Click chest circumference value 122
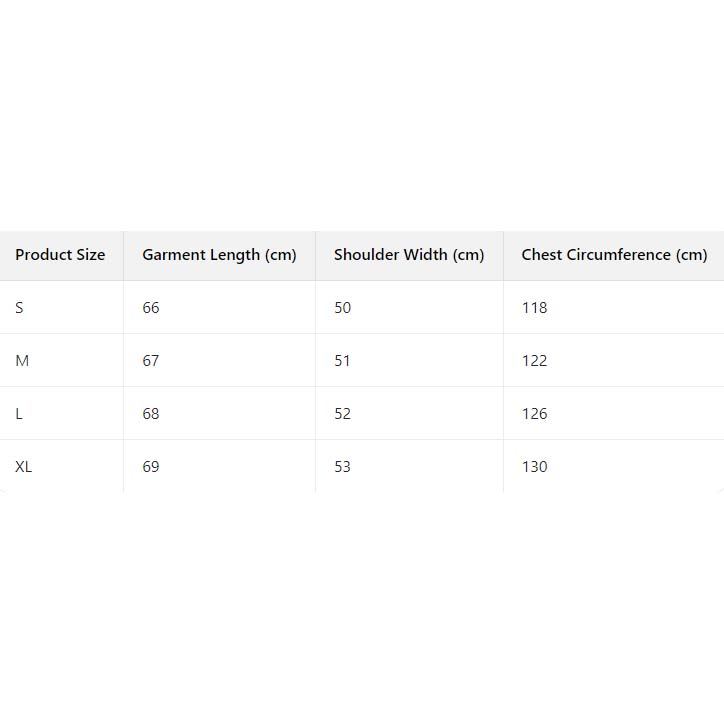 pyautogui.click(x=535, y=361)
